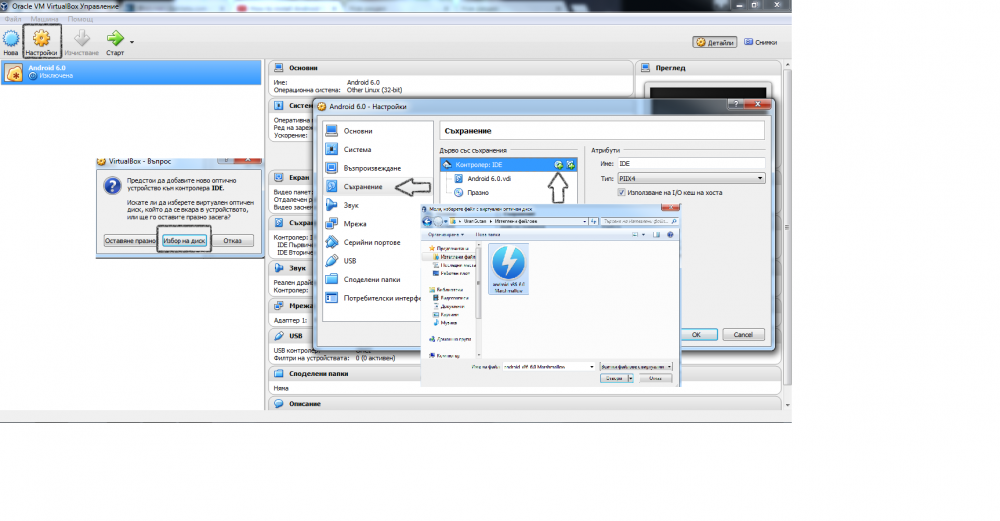Click the help button in settings title bar
1000x521 pixels.
735,104
